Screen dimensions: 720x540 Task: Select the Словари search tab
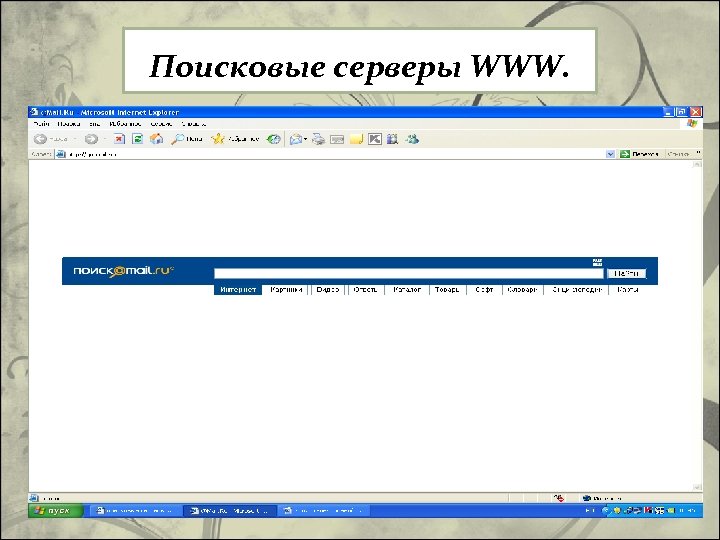(x=523, y=290)
